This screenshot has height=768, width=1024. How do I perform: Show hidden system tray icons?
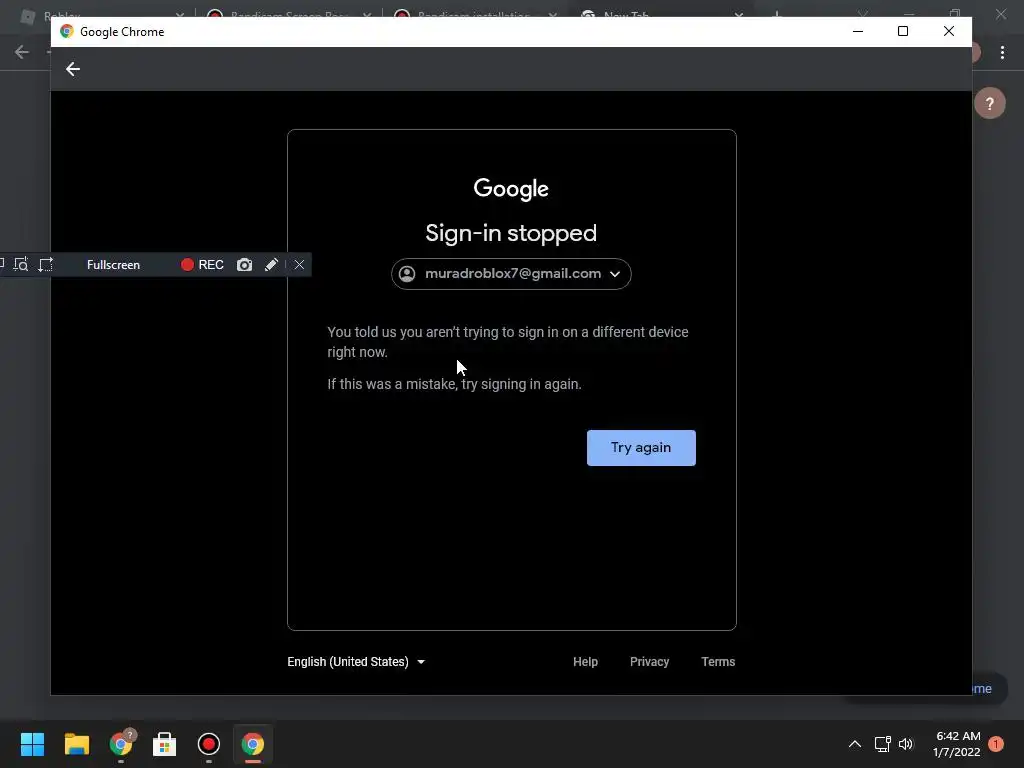click(854, 744)
